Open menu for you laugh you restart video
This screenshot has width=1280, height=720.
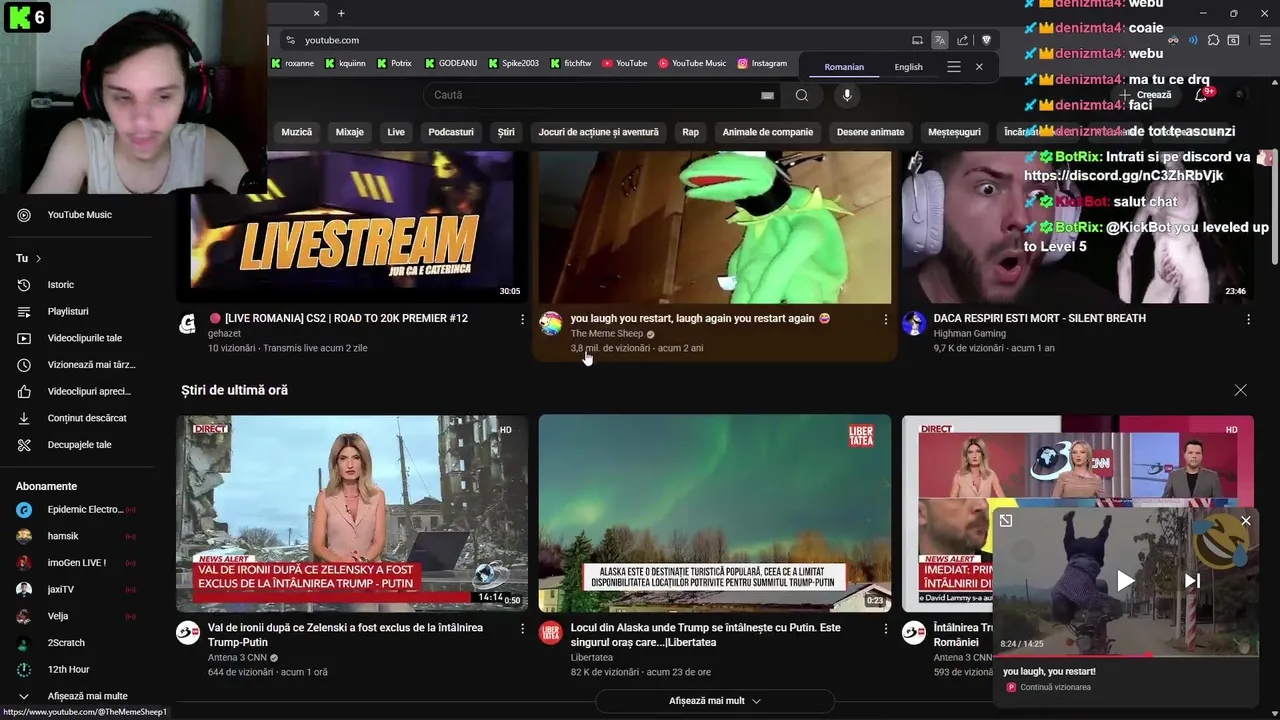885,319
